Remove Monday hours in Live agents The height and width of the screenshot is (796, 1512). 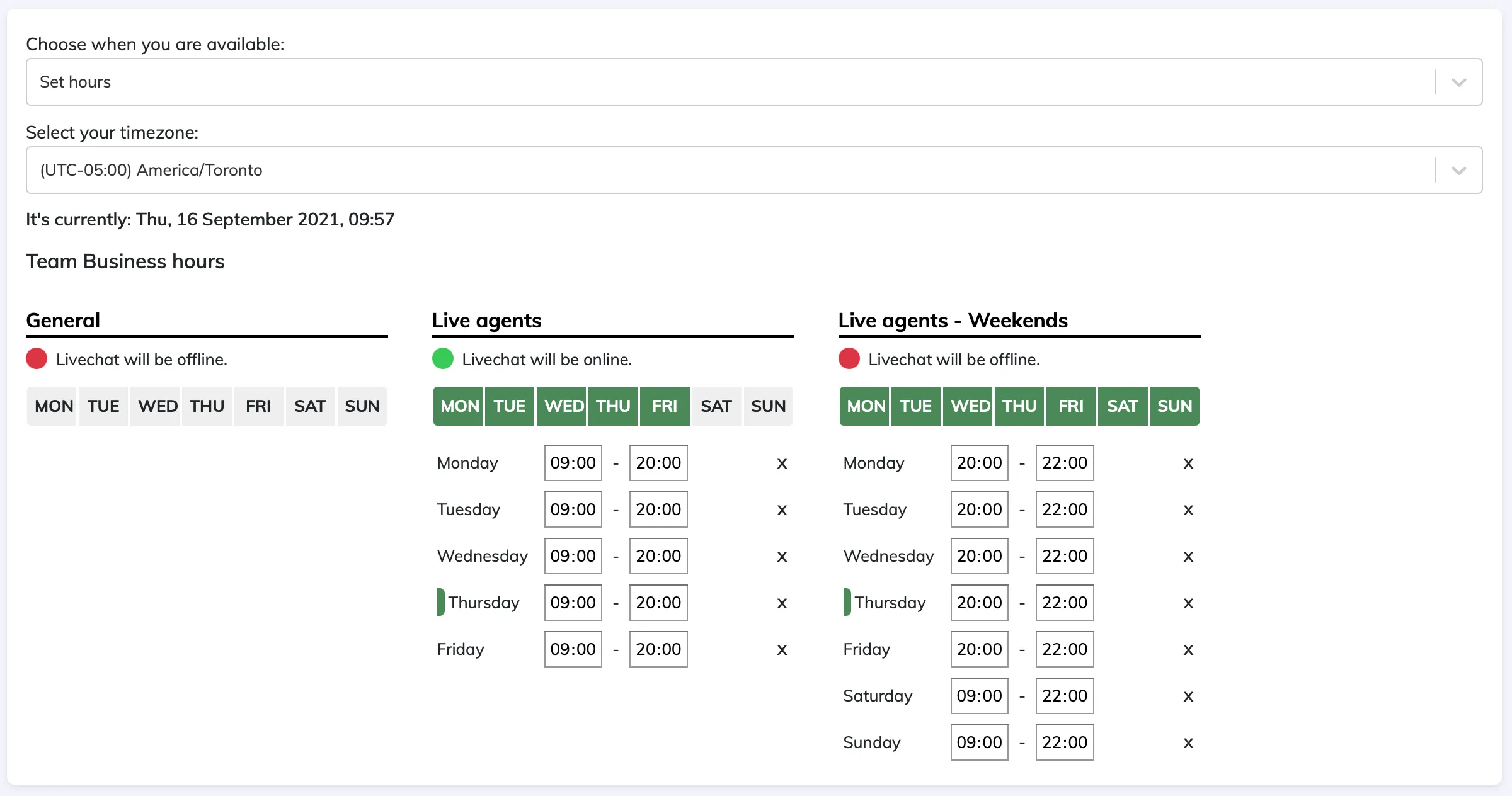pyautogui.click(x=782, y=463)
